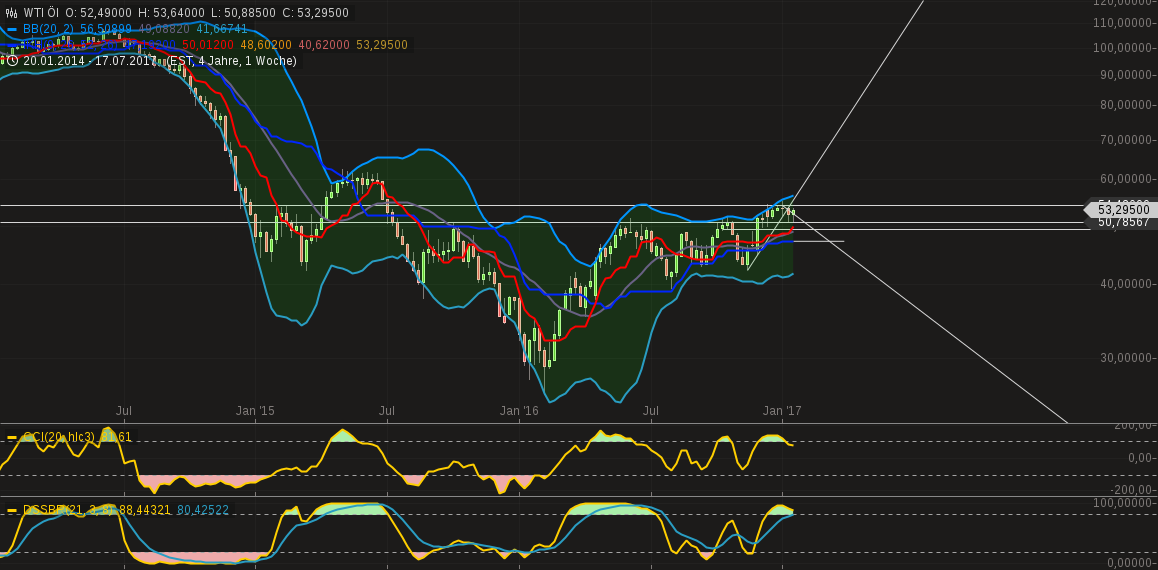Screen dimensions: 1158x570
Task: Click the 100,00000 price axis label
Action: click(x=1122, y=48)
